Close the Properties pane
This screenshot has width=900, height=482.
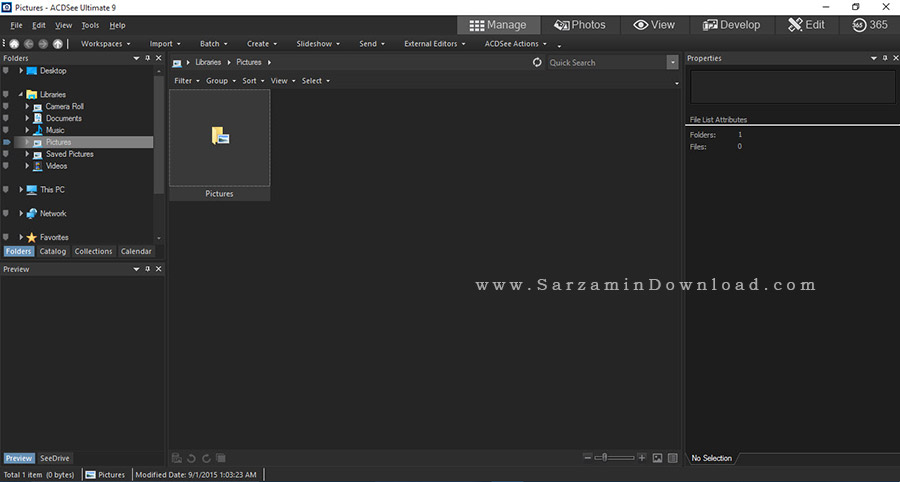click(895, 58)
